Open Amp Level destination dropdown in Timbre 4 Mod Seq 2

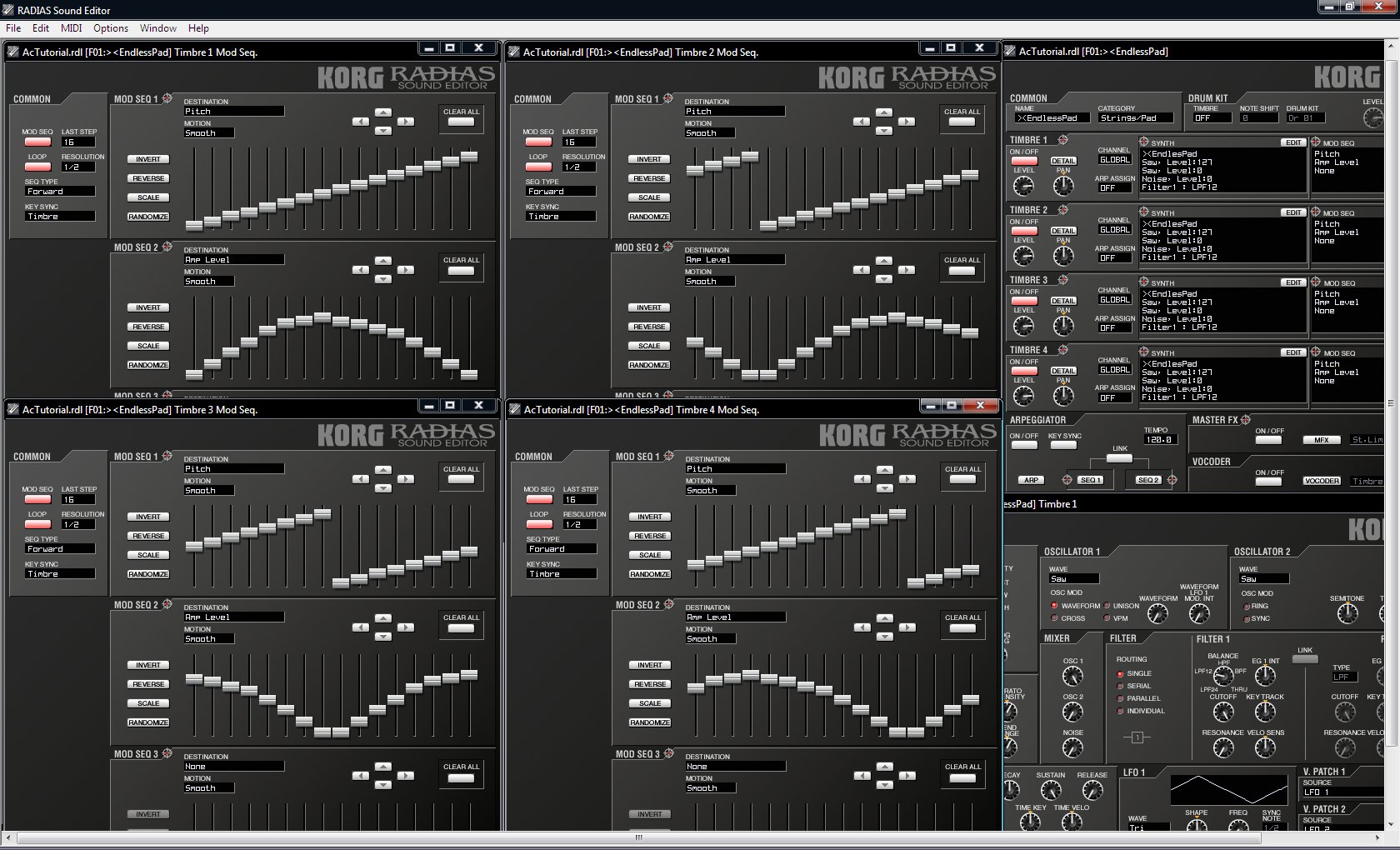click(735, 617)
